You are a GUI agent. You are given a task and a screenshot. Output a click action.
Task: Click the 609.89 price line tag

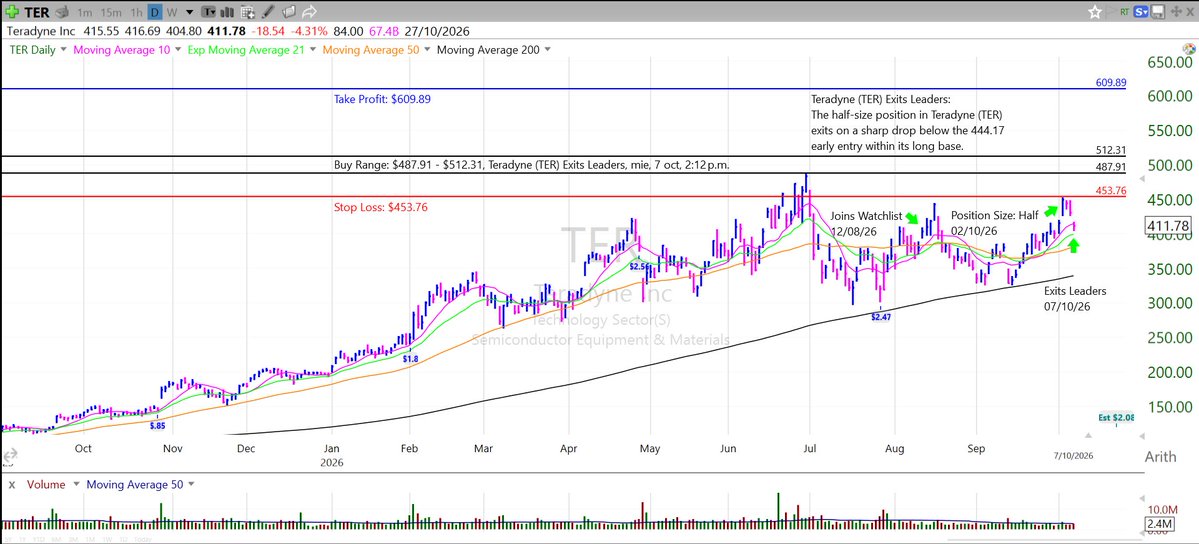[1110, 83]
